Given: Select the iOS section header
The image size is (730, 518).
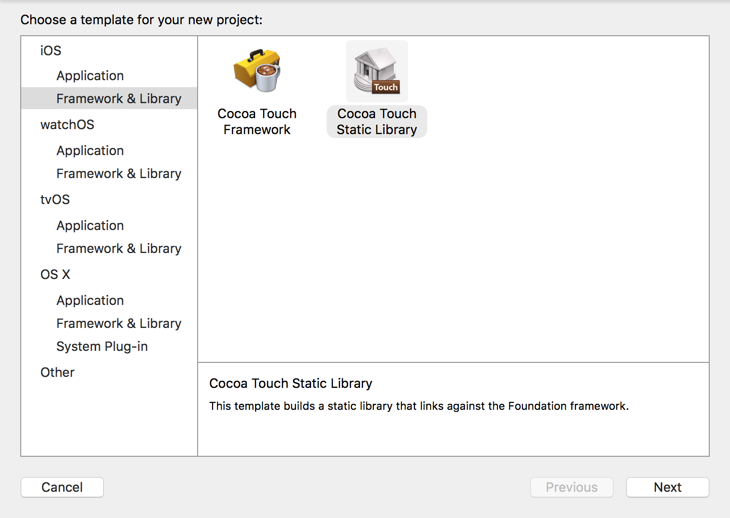Looking at the screenshot, I should point(50,50).
